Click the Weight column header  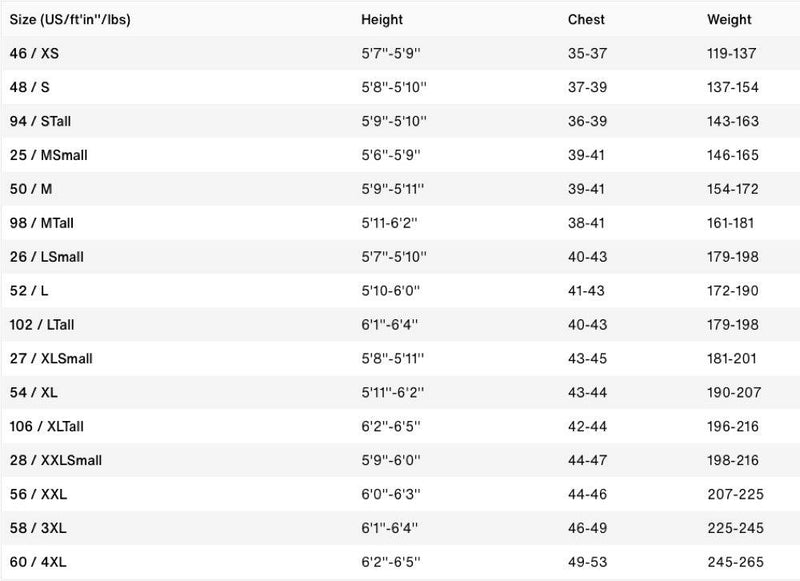pyautogui.click(x=730, y=19)
